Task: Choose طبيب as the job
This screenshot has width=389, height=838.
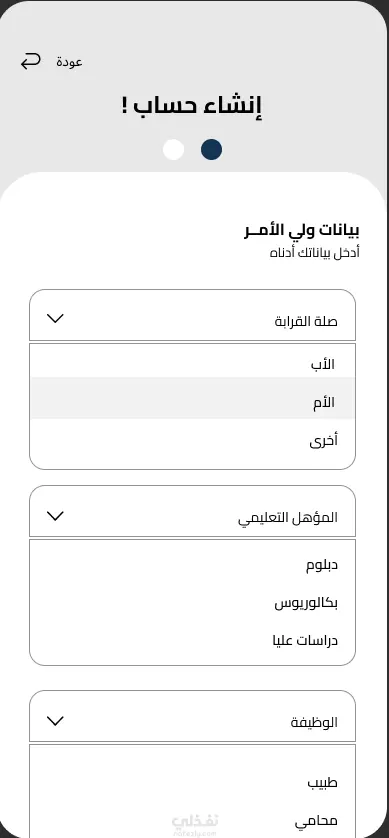Action: pyautogui.click(x=192, y=783)
